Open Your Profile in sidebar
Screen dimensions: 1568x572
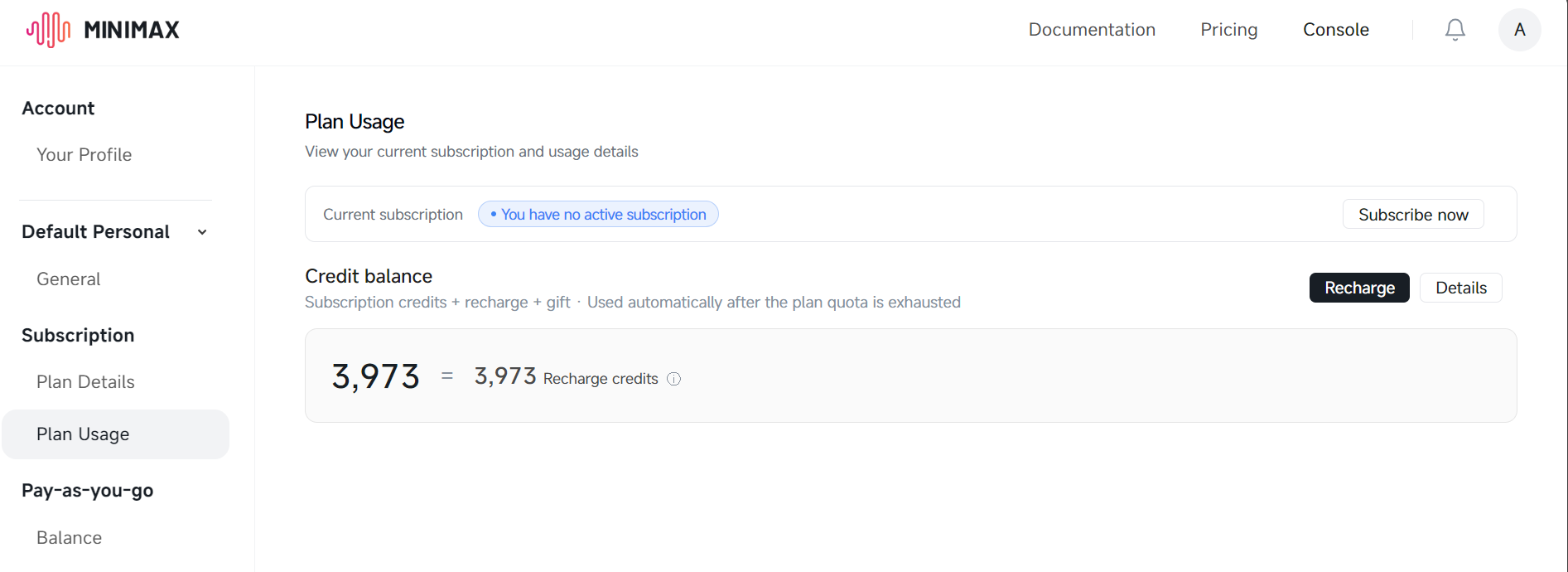coord(84,155)
